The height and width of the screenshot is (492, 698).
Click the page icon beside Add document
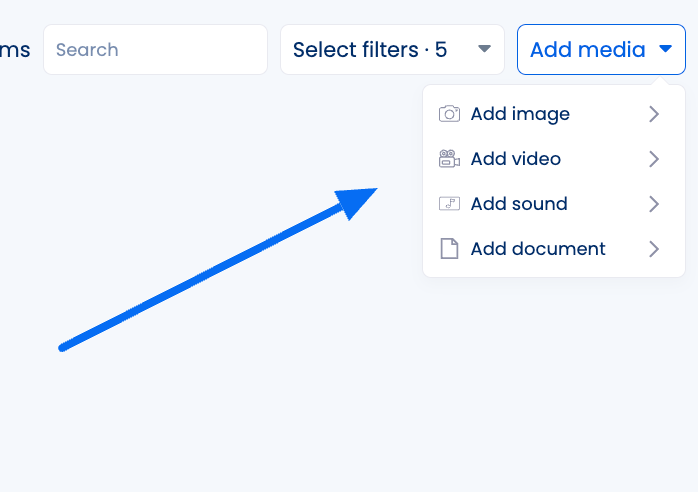[449, 248]
